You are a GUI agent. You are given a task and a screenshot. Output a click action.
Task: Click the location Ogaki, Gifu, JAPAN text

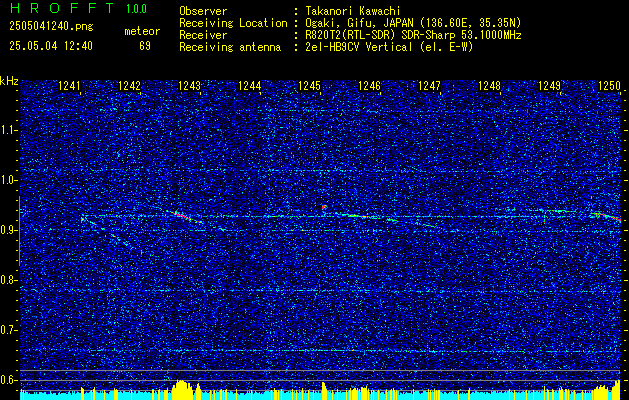(413, 23)
